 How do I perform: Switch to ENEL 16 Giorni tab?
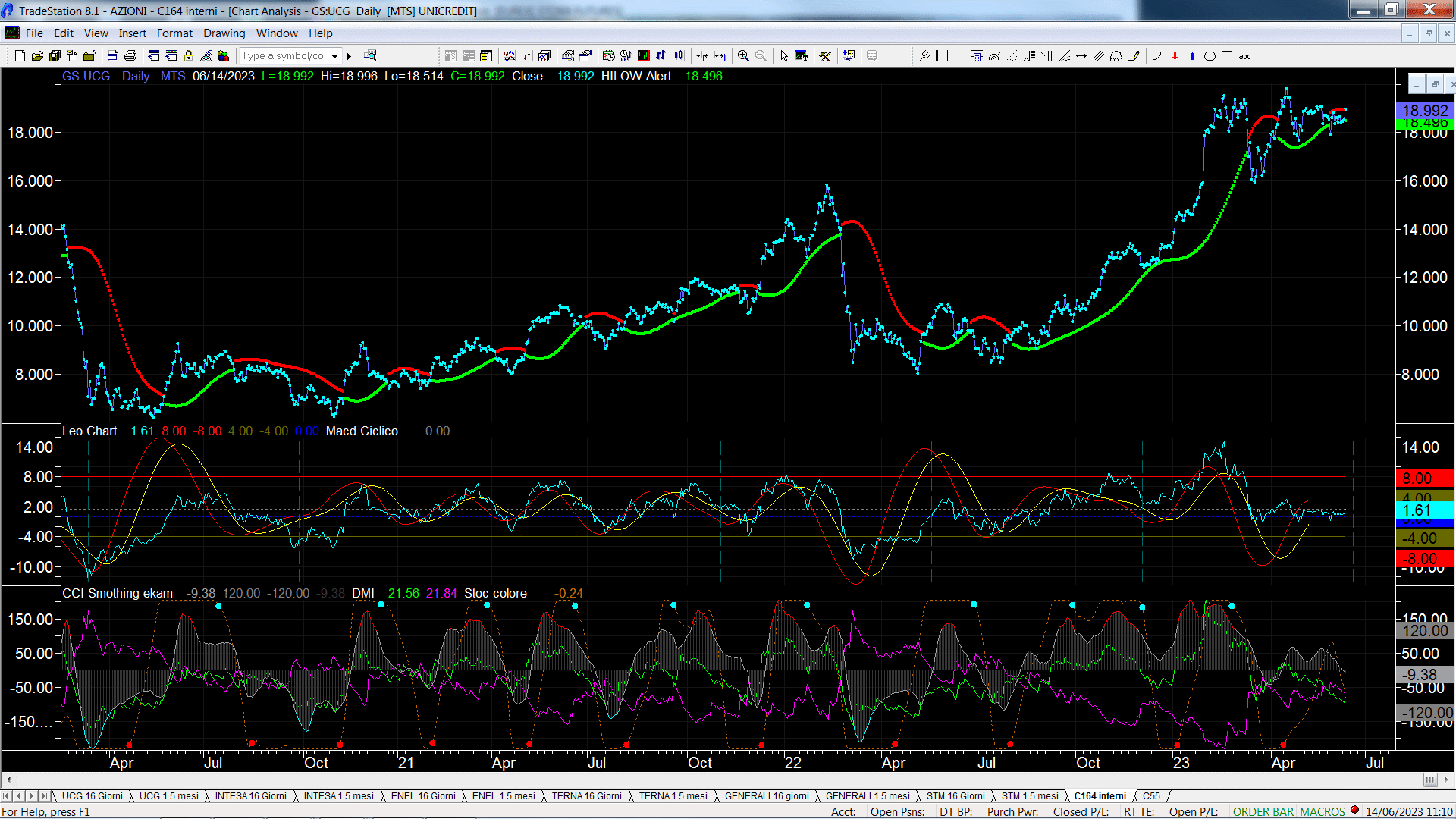423,796
